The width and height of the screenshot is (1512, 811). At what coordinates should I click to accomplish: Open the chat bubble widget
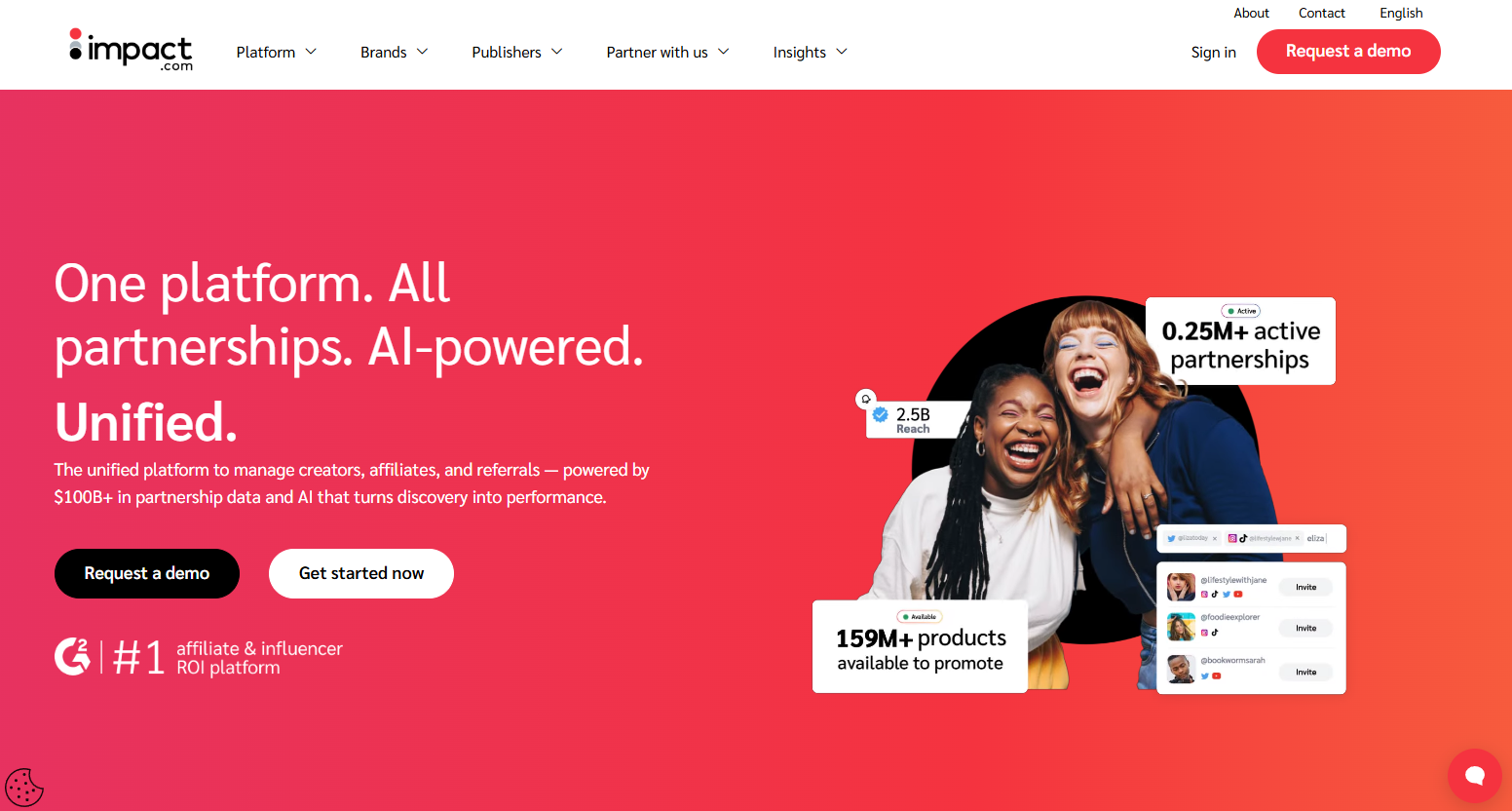1474,776
